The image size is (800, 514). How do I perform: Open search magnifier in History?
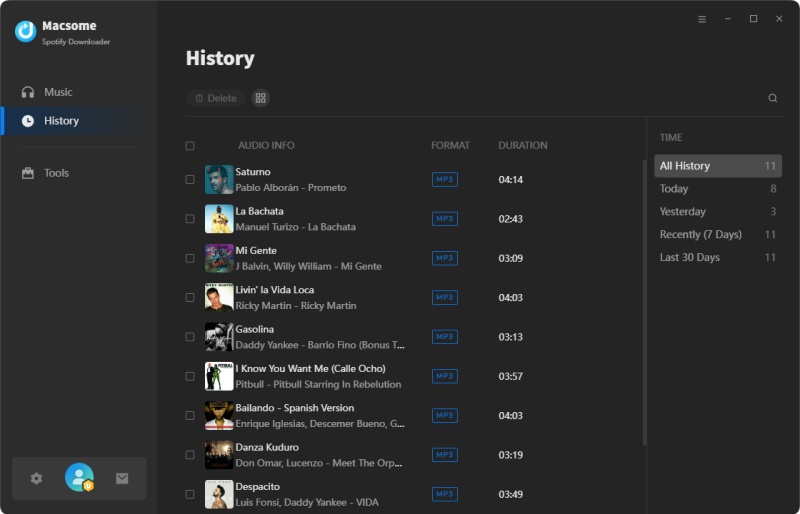click(x=772, y=98)
